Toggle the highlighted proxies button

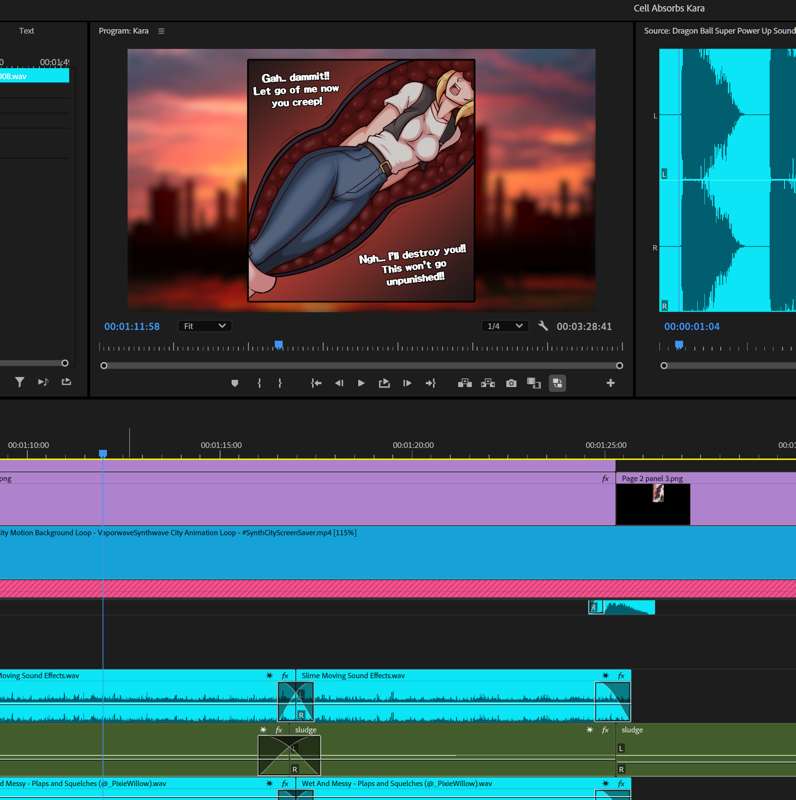[x=557, y=383]
